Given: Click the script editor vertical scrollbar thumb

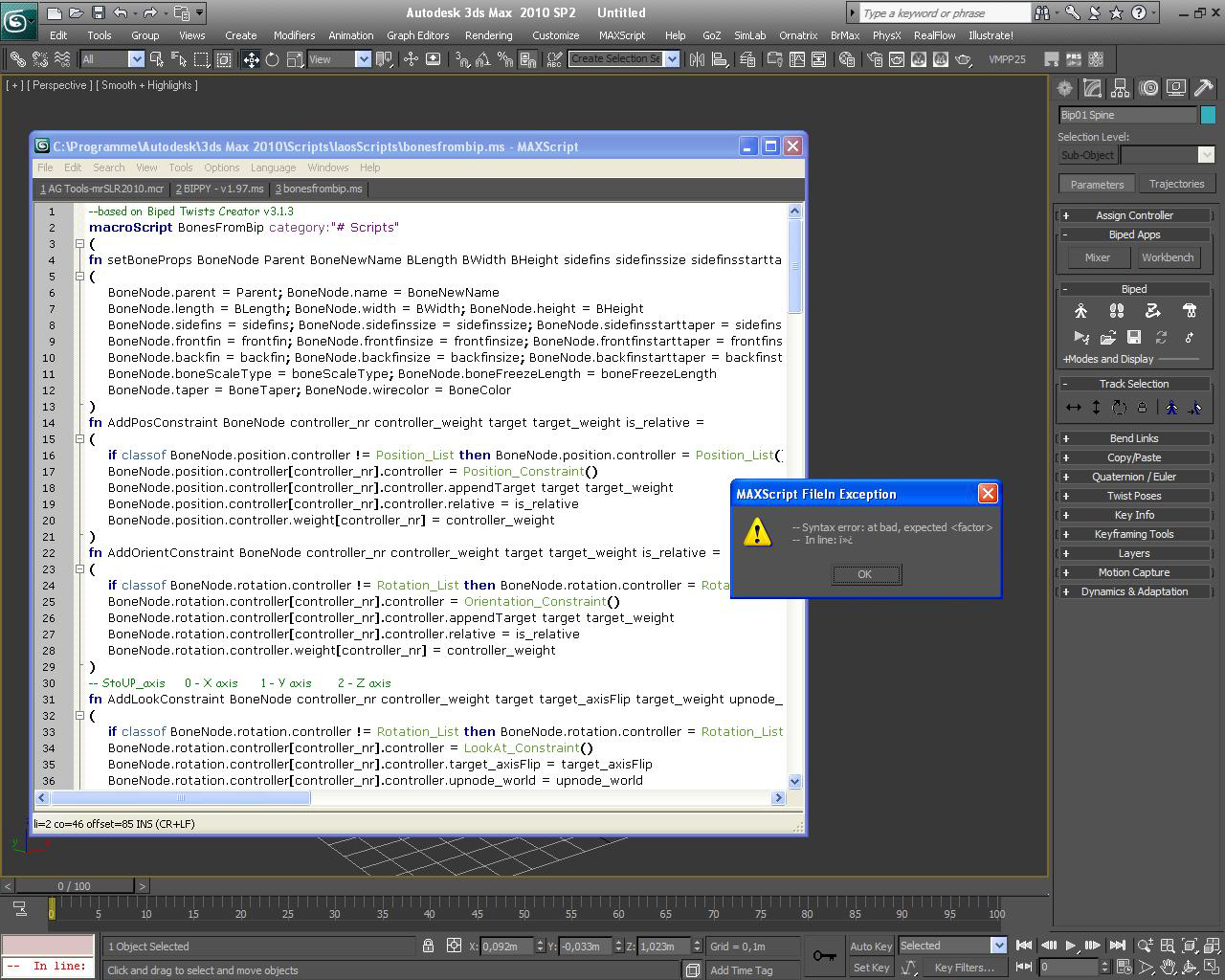Looking at the screenshot, I should pyautogui.click(x=794, y=266).
